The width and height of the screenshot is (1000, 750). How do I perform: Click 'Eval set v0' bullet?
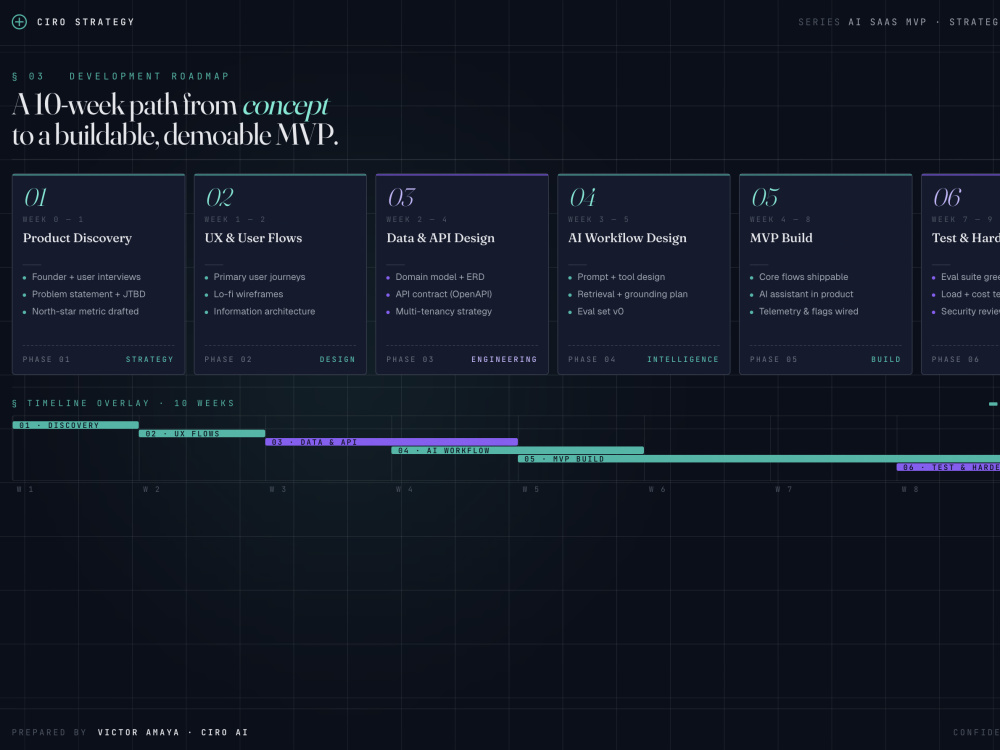tap(601, 311)
